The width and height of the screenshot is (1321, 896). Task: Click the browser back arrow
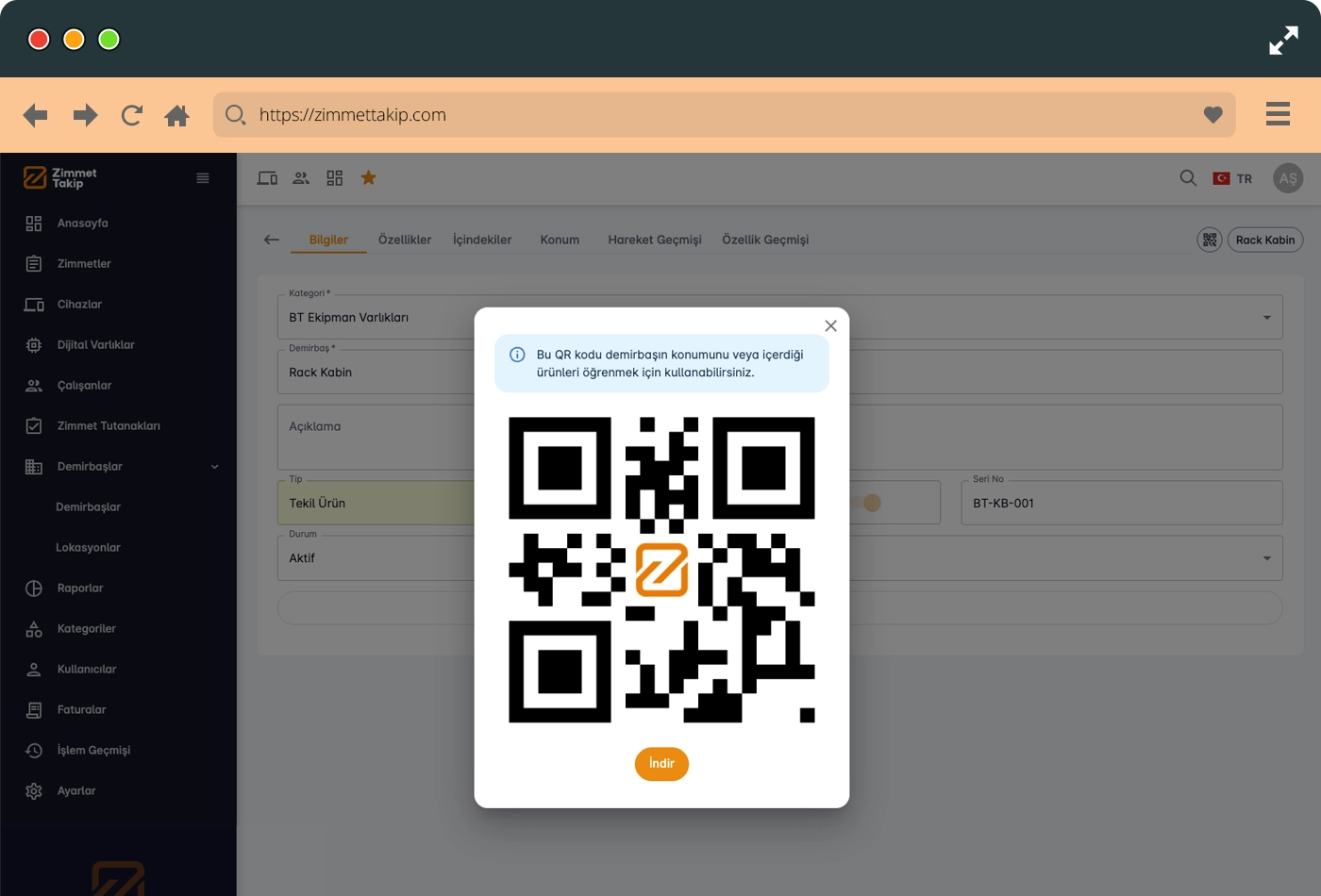tap(35, 115)
